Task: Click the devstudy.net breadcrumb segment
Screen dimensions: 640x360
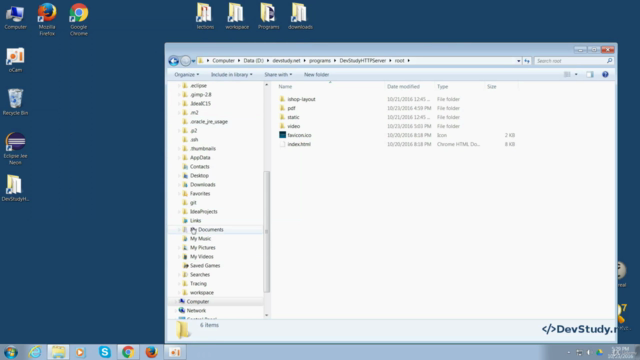Action: coord(286,60)
